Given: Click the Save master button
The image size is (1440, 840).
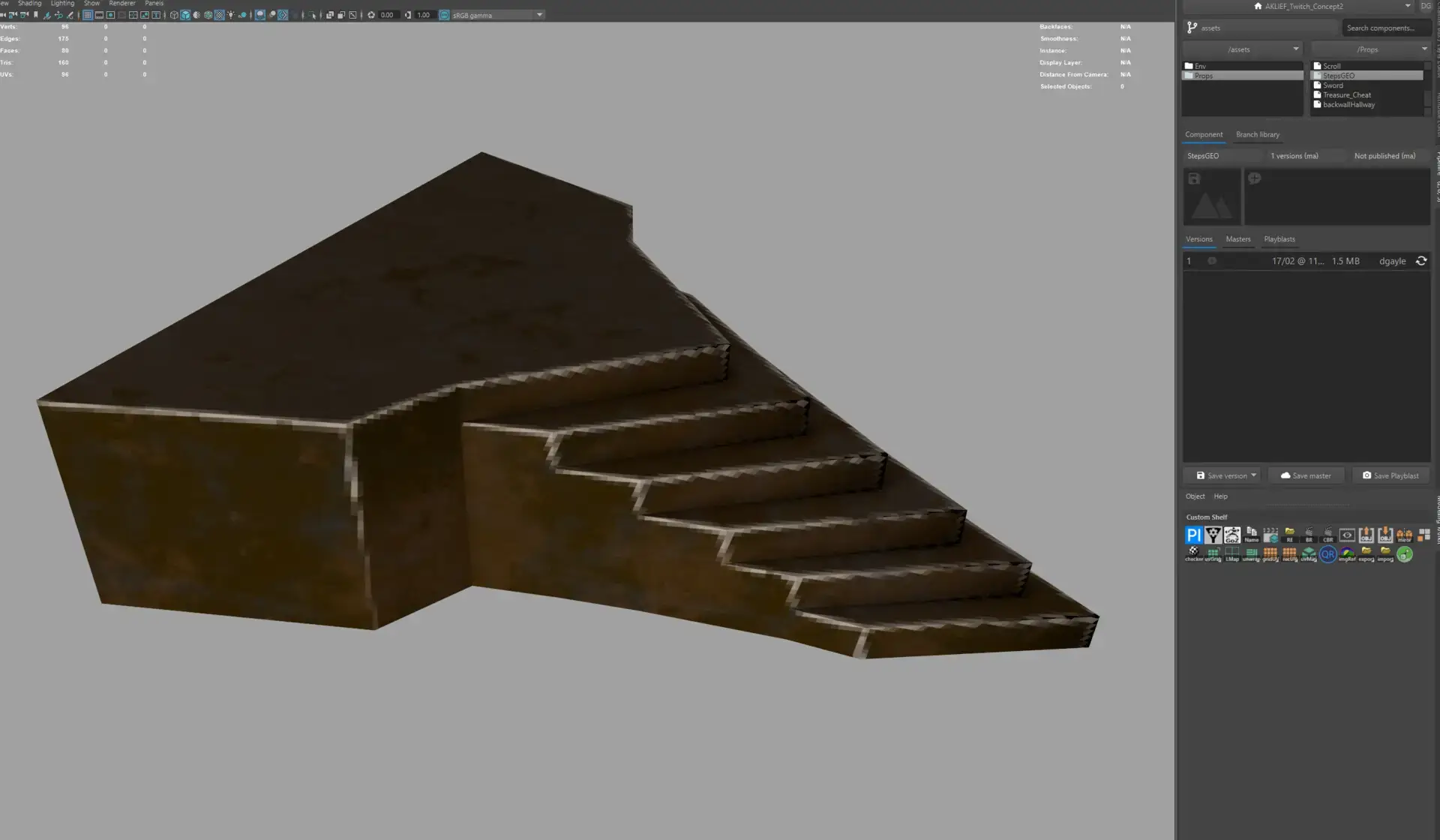Looking at the screenshot, I should click(x=1306, y=475).
